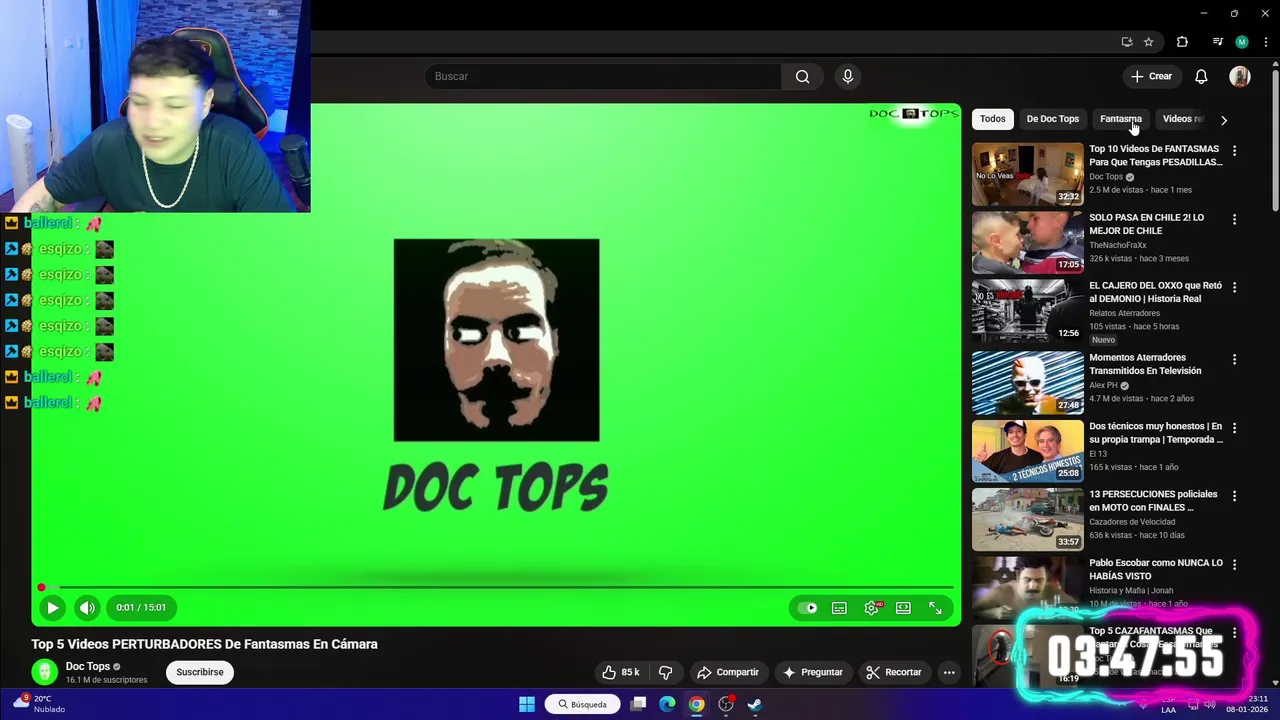Enter fullscreen mode on the video

[935, 608]
